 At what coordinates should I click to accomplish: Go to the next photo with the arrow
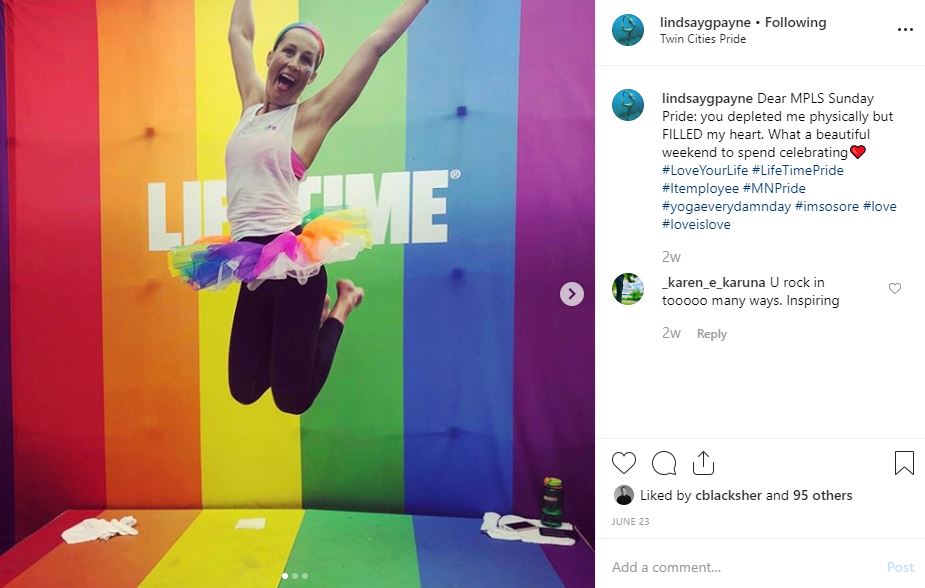click(x=572, y=294)
